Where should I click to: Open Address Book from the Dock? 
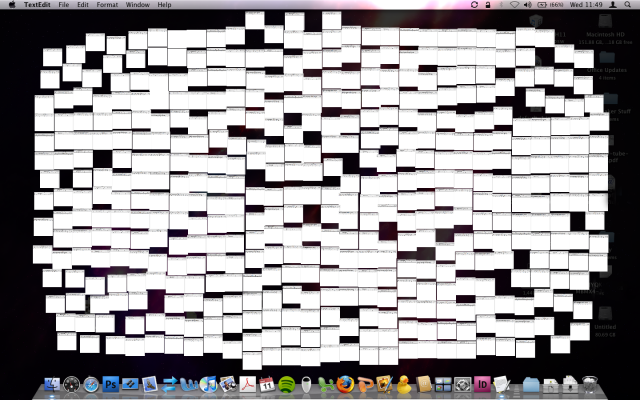pyautogui.click(x=424, y=384)
